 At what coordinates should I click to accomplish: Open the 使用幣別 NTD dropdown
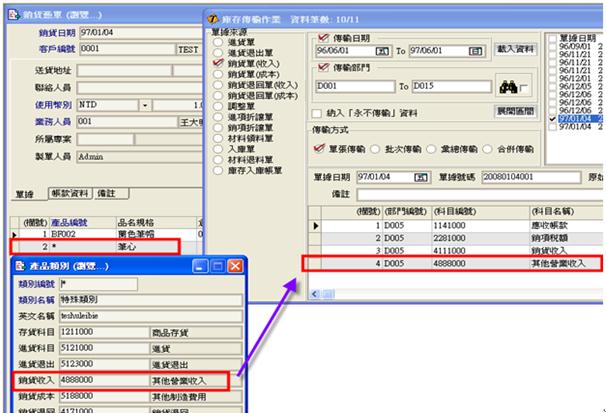(x=144, y=104)
